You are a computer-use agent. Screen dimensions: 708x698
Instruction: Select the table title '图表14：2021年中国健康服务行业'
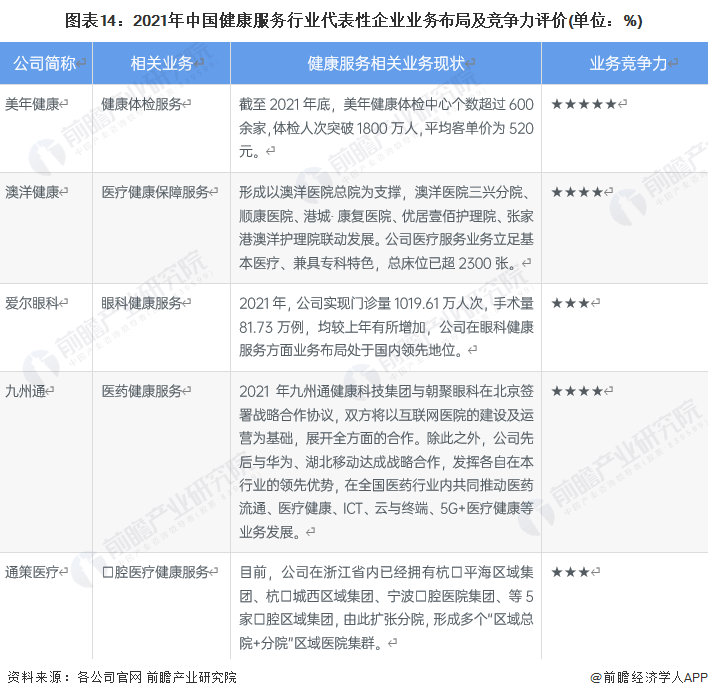(193, 21)
